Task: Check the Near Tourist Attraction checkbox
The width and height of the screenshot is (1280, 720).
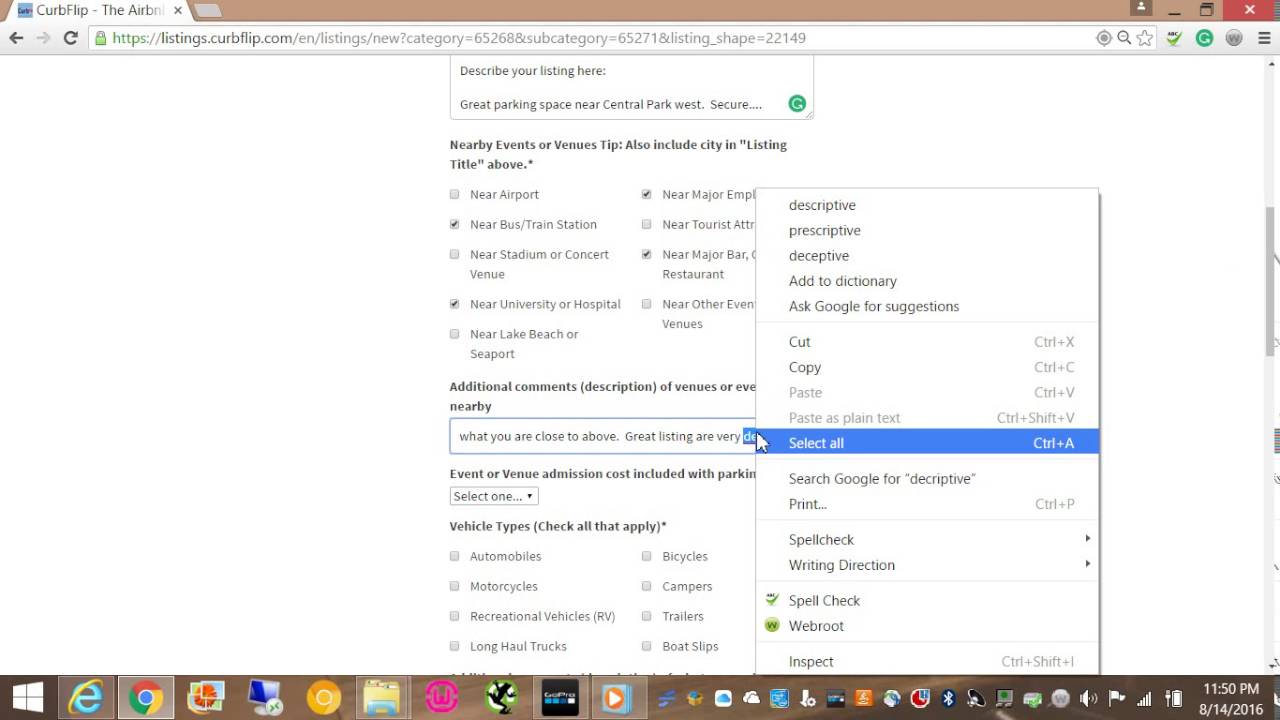Action: click(x=647, y=224)
